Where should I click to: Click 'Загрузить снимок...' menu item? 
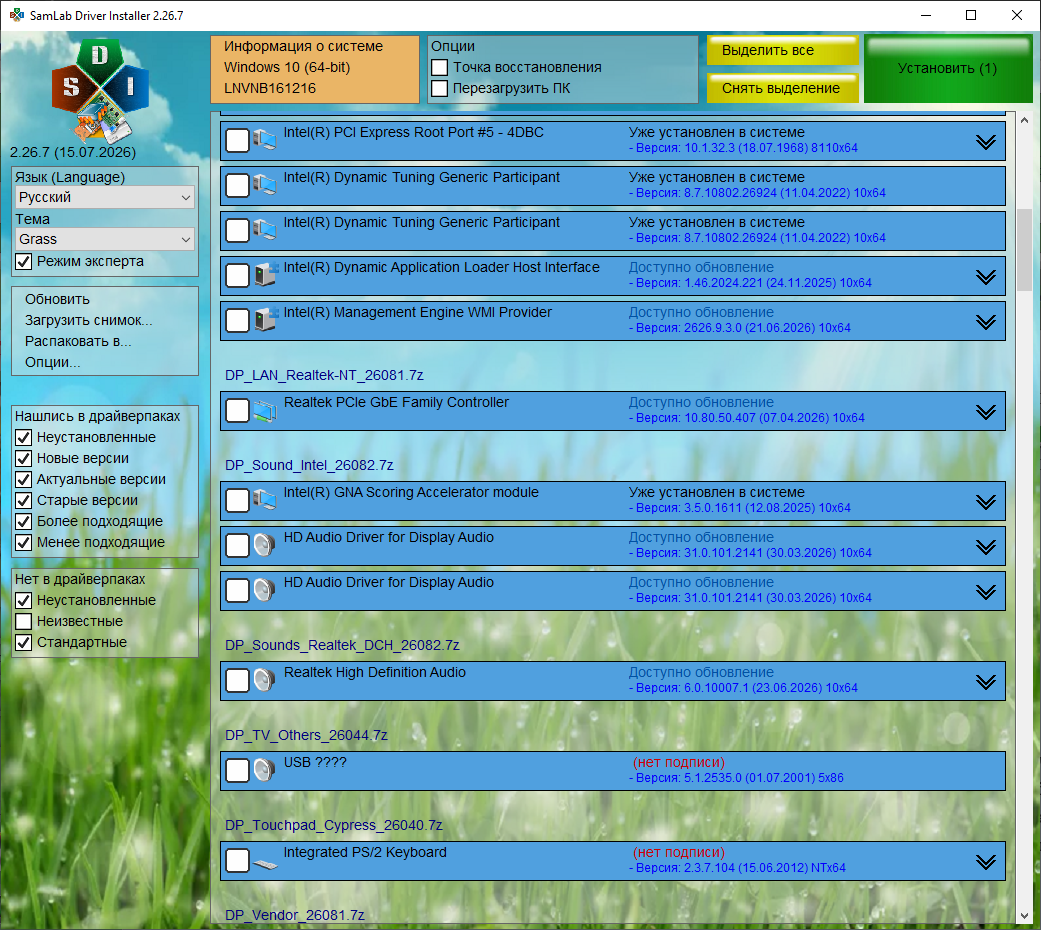click(x=89, y=321)
